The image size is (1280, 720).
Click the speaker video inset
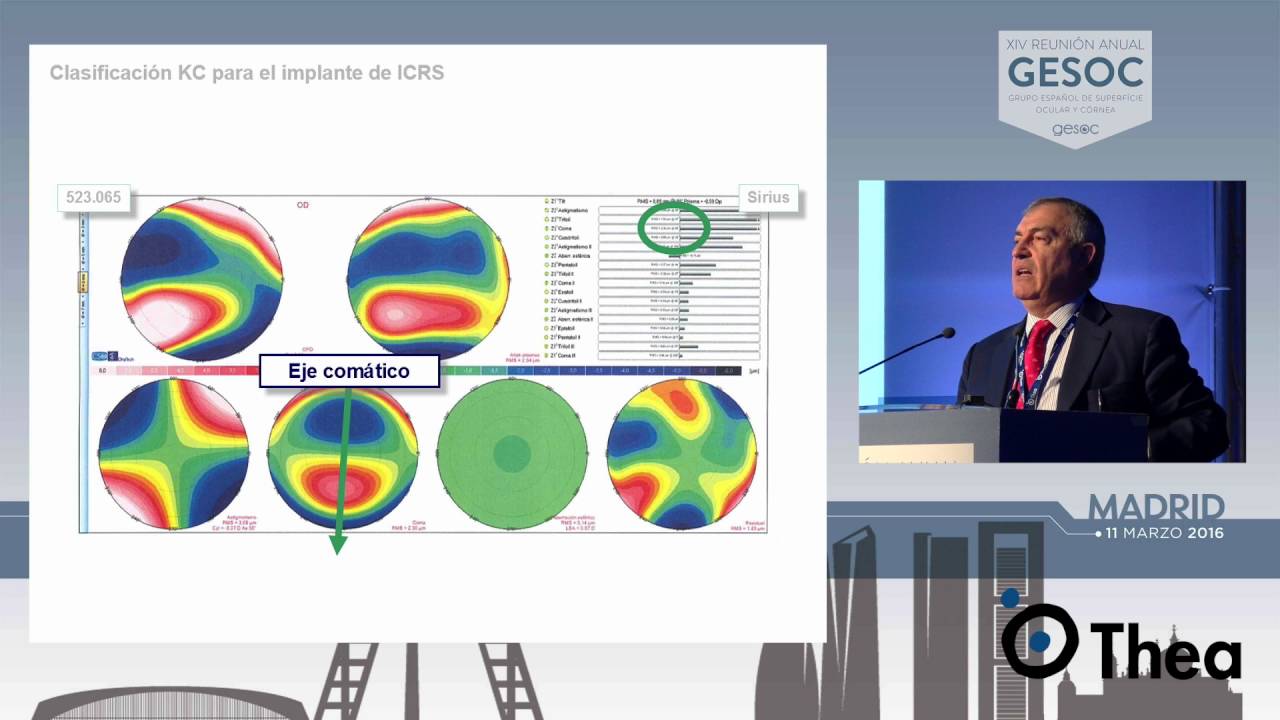(x=1052, y=321)
